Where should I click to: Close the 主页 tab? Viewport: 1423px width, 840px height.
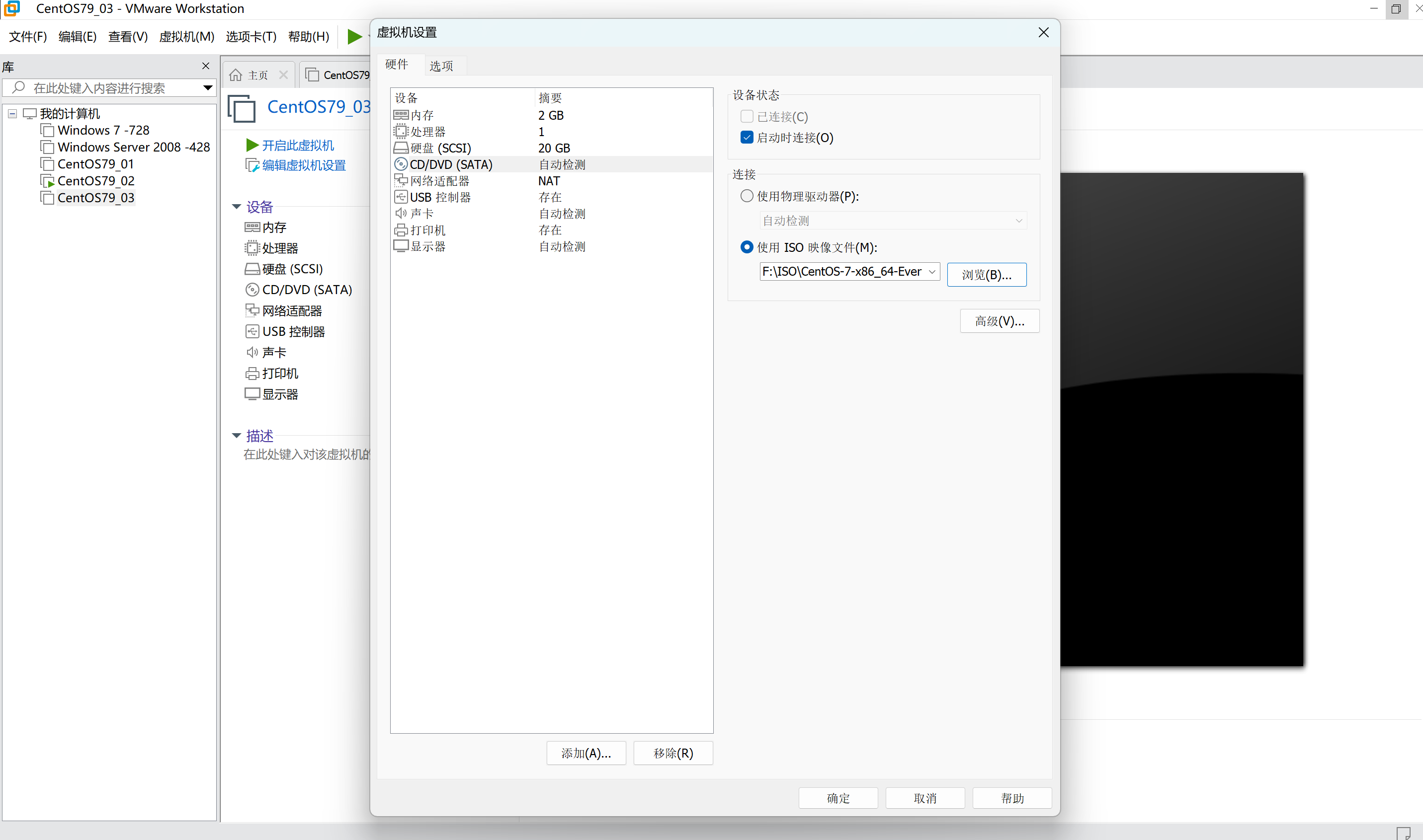tap(283, 75)
